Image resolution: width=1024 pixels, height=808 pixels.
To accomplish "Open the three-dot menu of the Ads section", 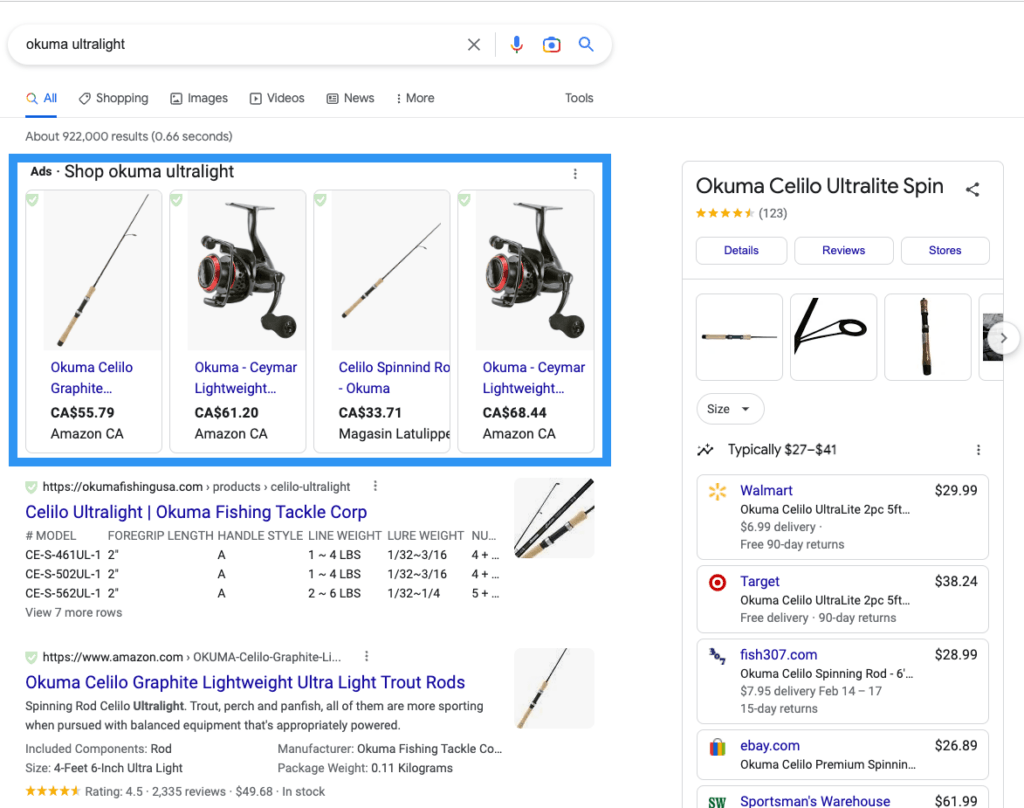I will (575, 174).
